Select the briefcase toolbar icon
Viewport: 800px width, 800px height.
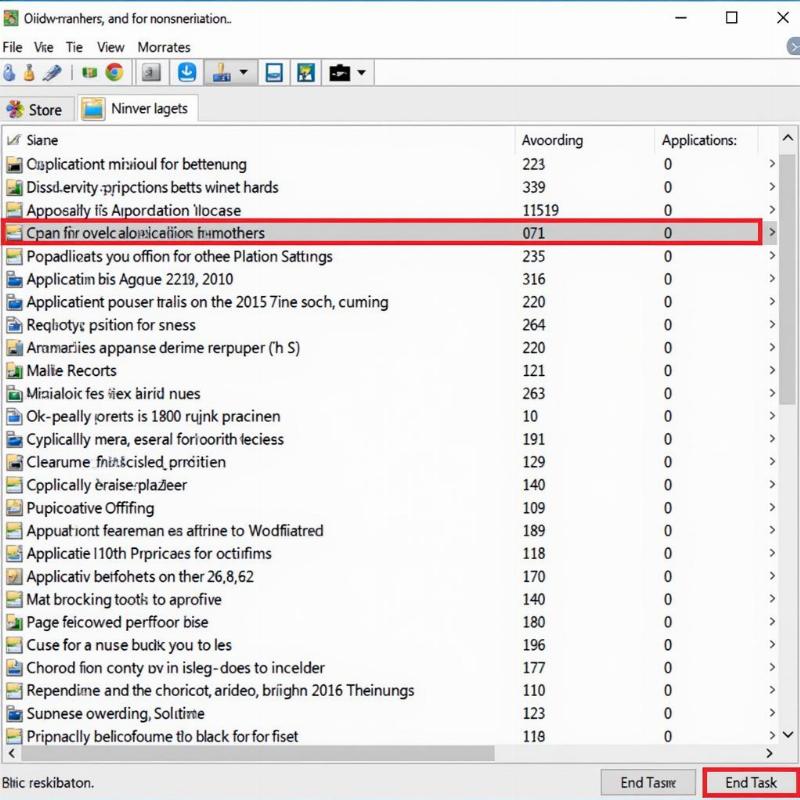[x=340, y=71]
